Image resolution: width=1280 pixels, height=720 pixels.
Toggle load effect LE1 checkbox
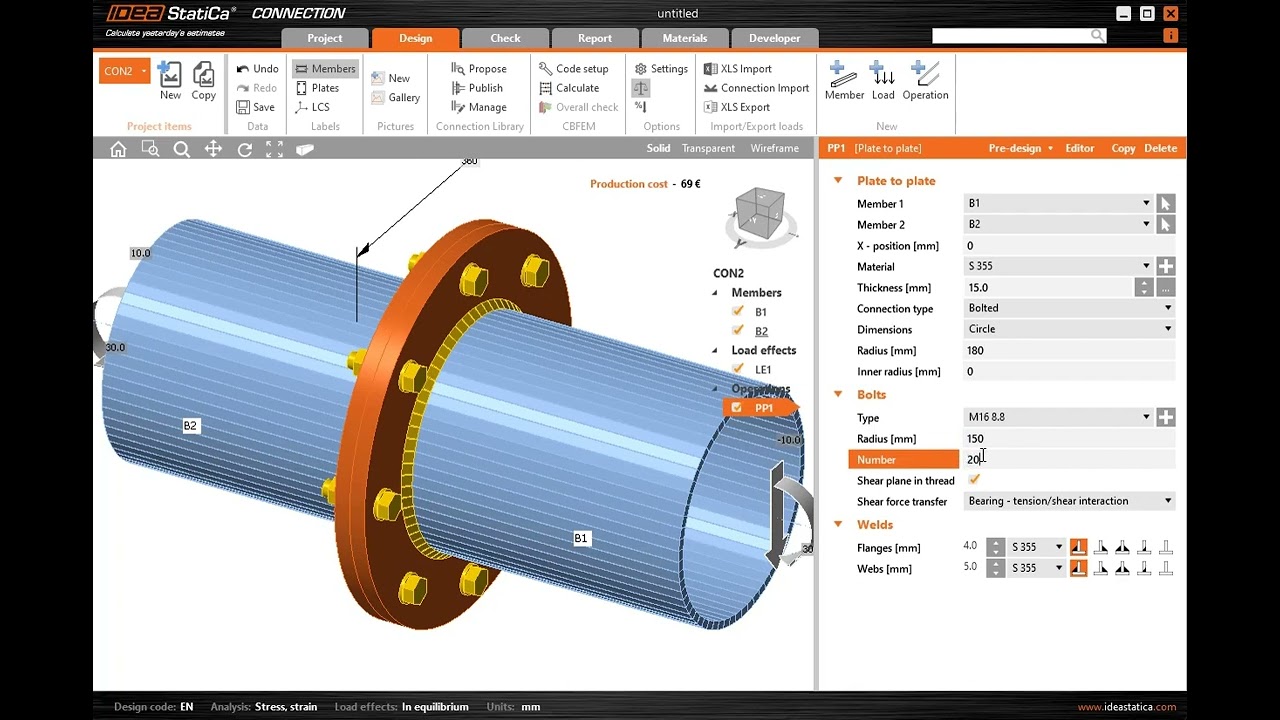tap(738, 369)
